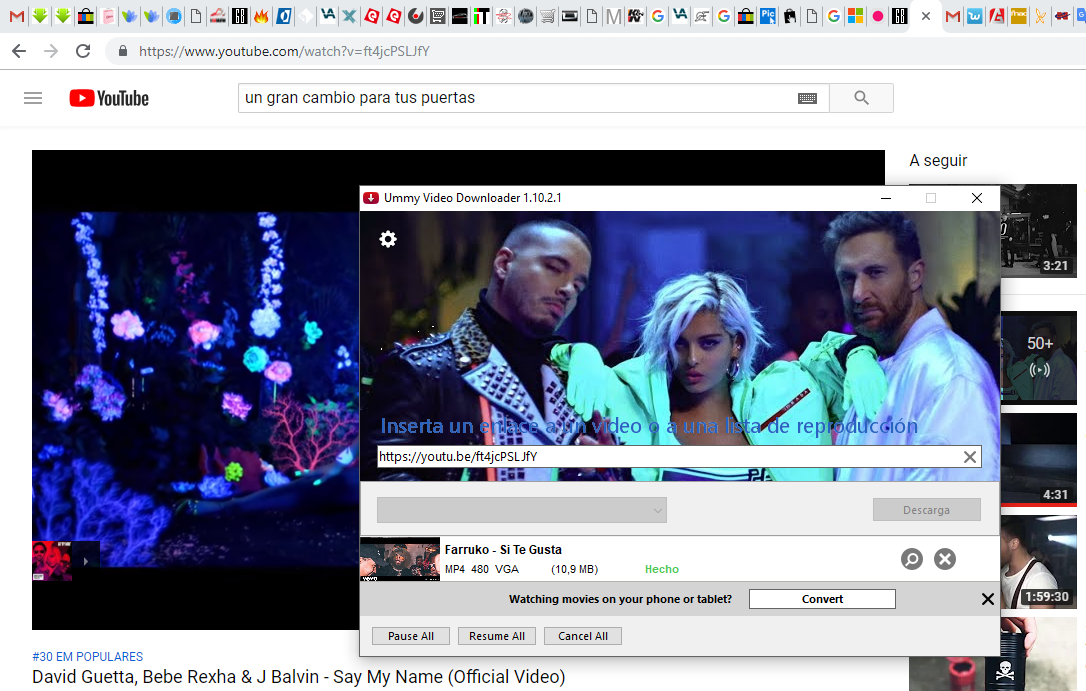Click the YouTube search magnifier button
Screen dimensions: 1086x691
861,98
